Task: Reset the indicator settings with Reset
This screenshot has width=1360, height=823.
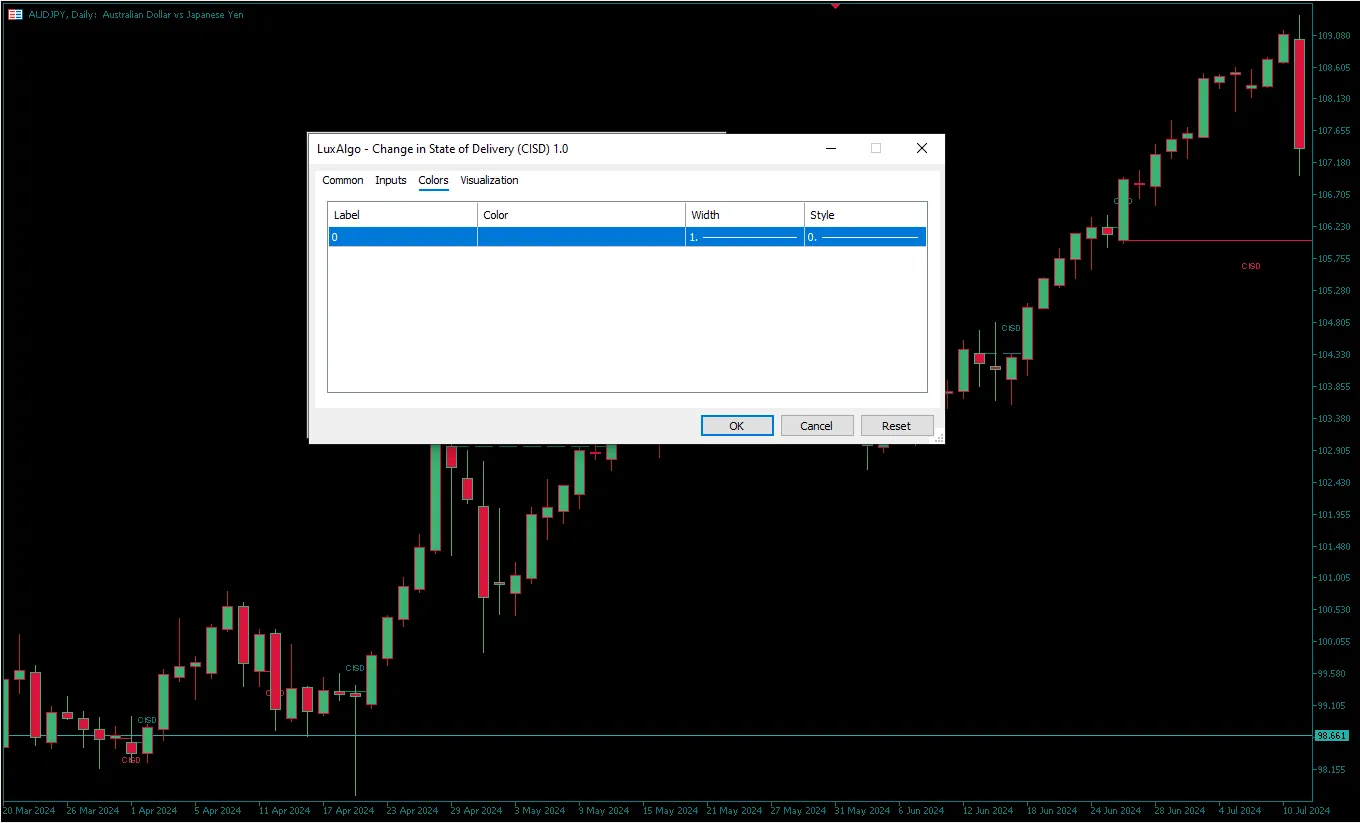Action: click(897, 426)
